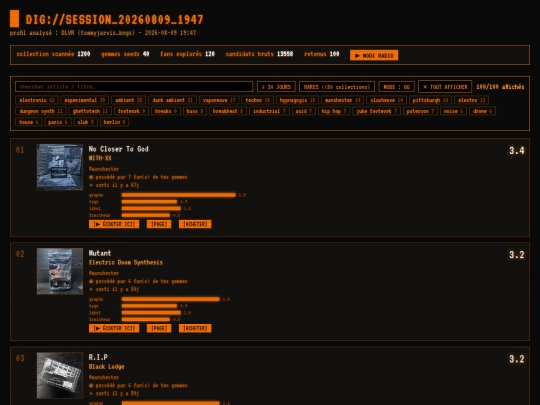Click the 'DIG://SESSION_20260809_1947' header title
The height and width of the screenshot is (405, 540).
click(x=114, y=20)
